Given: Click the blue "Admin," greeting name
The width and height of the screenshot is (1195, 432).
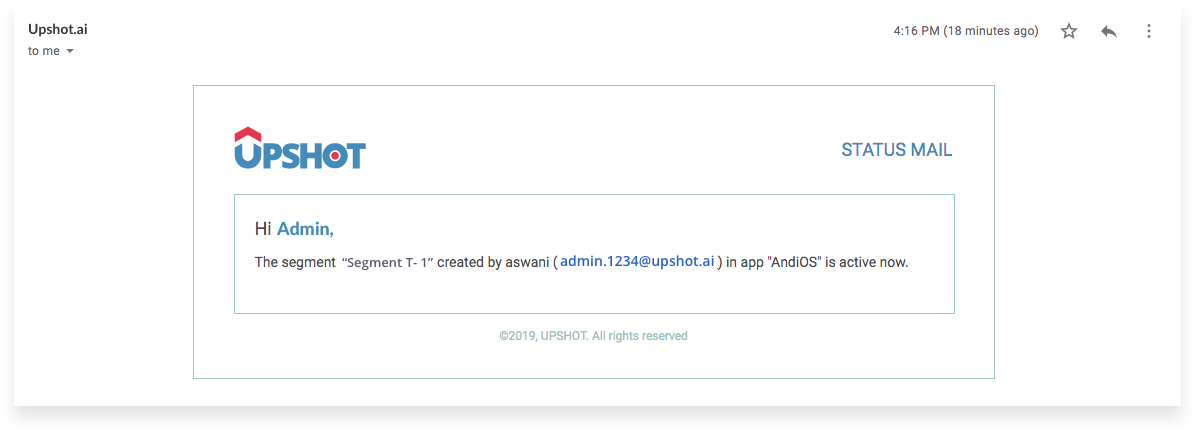Looking at the screenshot, I should tap(305, 229).
